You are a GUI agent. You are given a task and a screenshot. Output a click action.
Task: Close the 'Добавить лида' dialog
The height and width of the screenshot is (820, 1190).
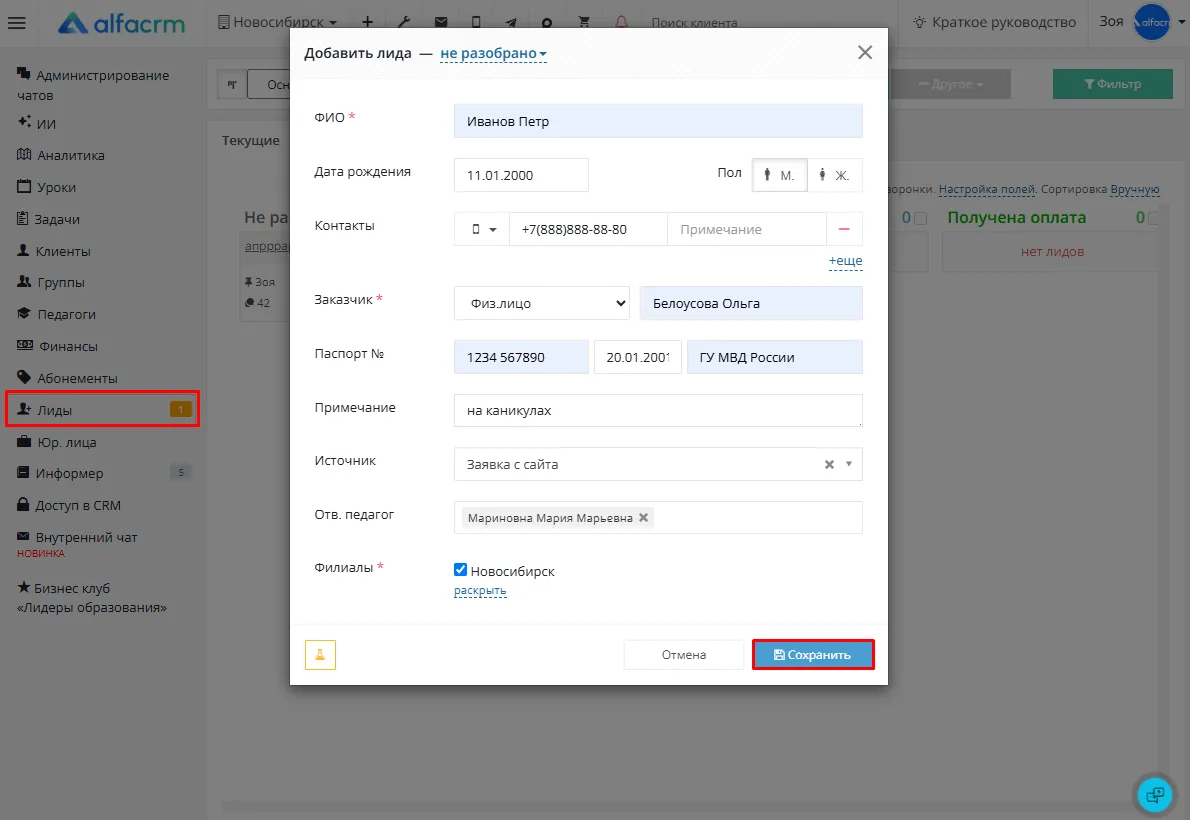tap(864, 52)
